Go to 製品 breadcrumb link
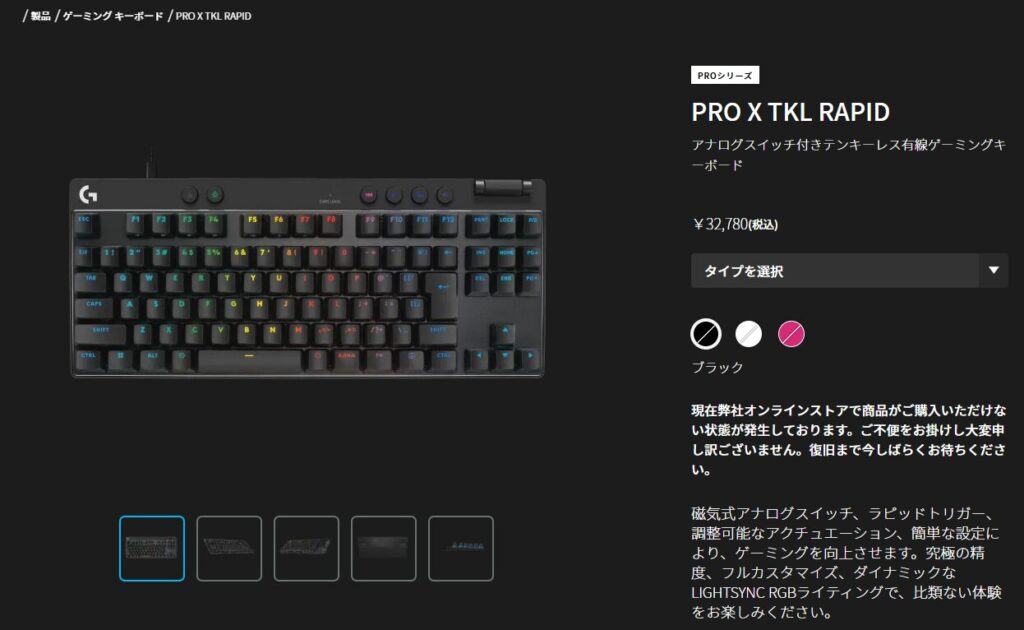1024x630 pixels. pos(40,16)
